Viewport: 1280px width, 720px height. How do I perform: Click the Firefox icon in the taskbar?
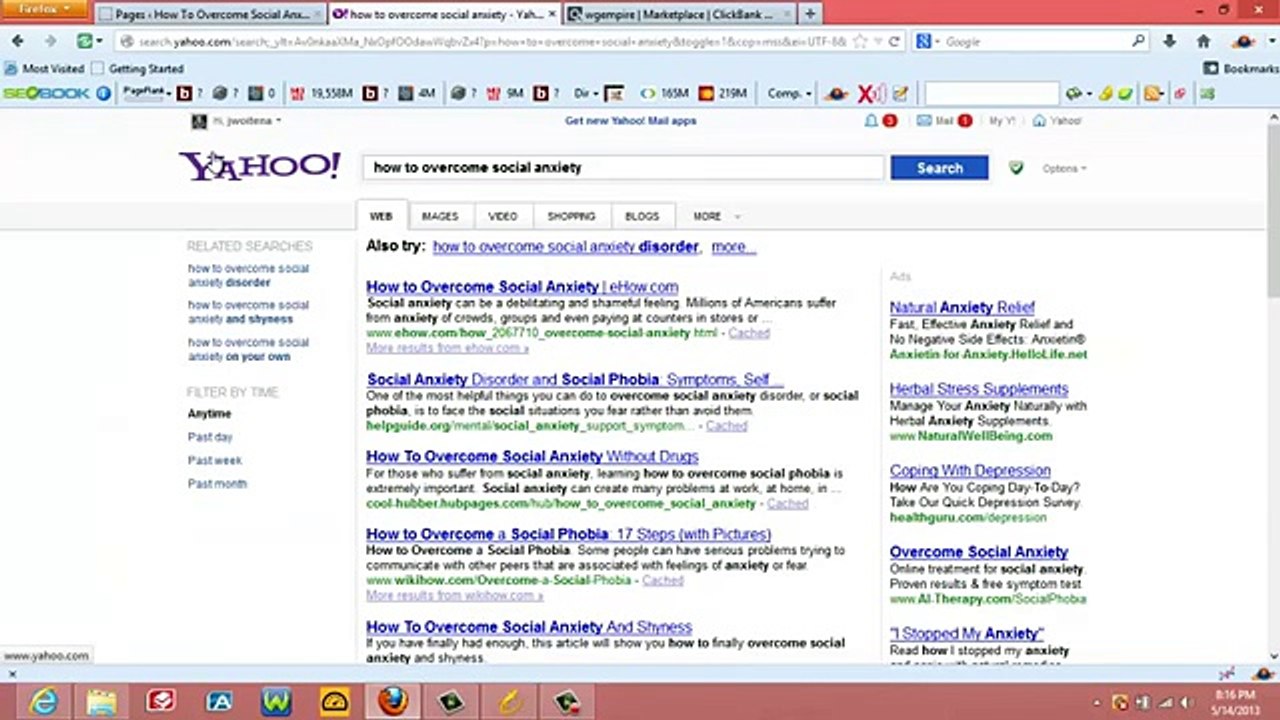pos(393,702)
